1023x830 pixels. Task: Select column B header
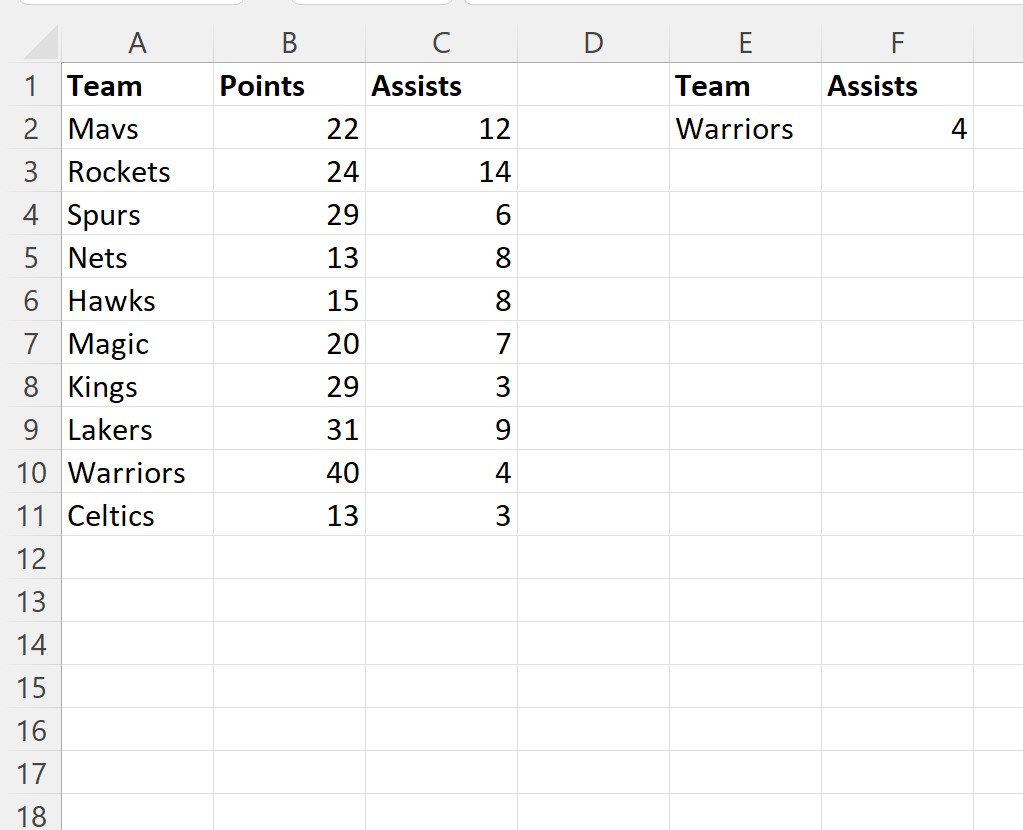coord(289,43)
